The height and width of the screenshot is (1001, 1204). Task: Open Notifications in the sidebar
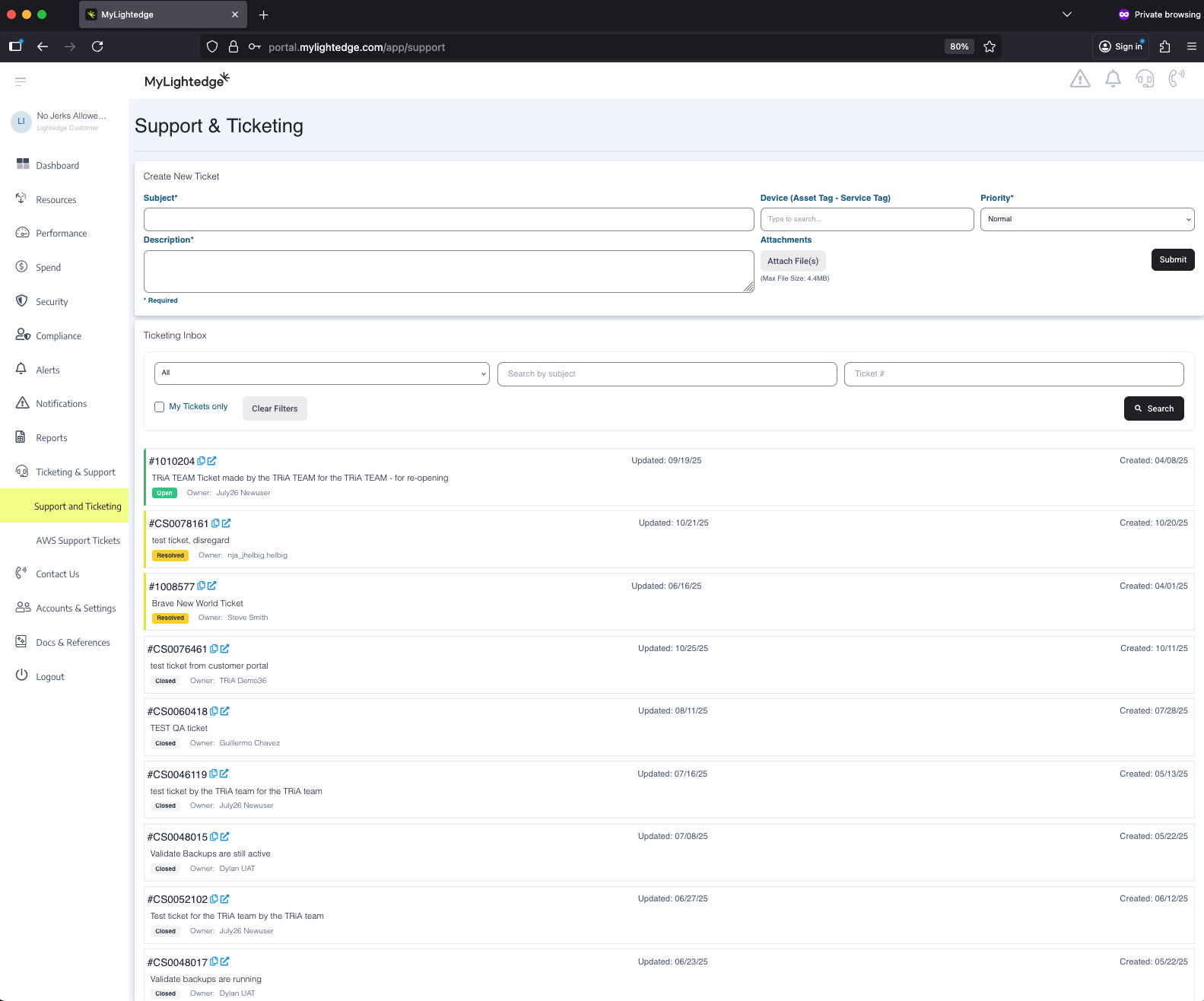click(x=61, y=404)
